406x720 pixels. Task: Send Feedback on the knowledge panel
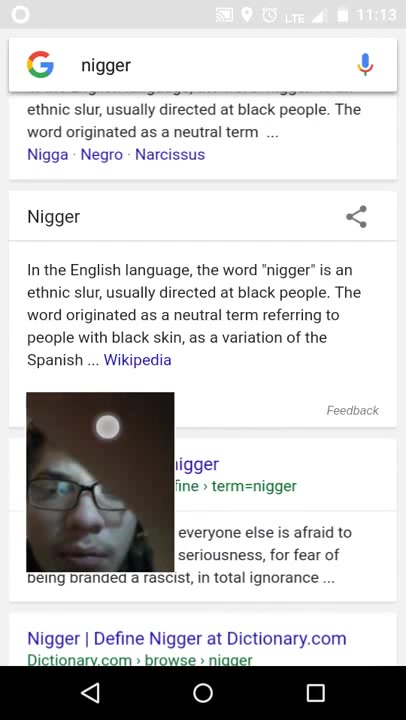click(x=352, y=411)
